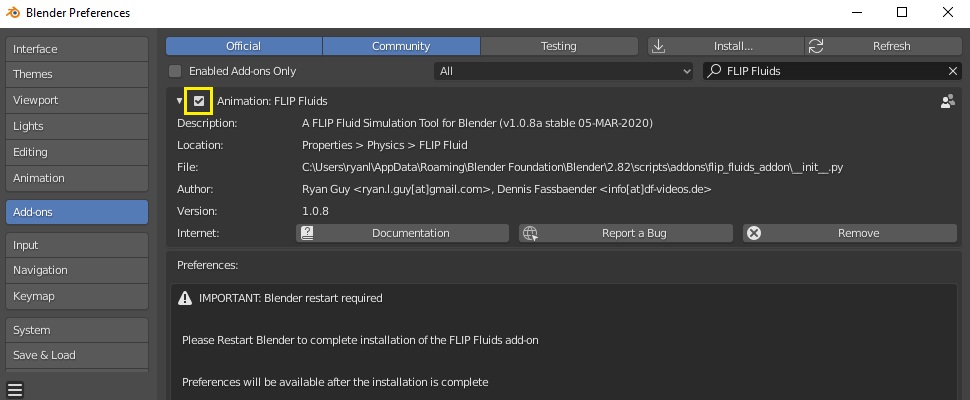The image size is (970, 400).
Task: Click the Animation: FLIP Fluids title text
Action: tap(272, 101)
